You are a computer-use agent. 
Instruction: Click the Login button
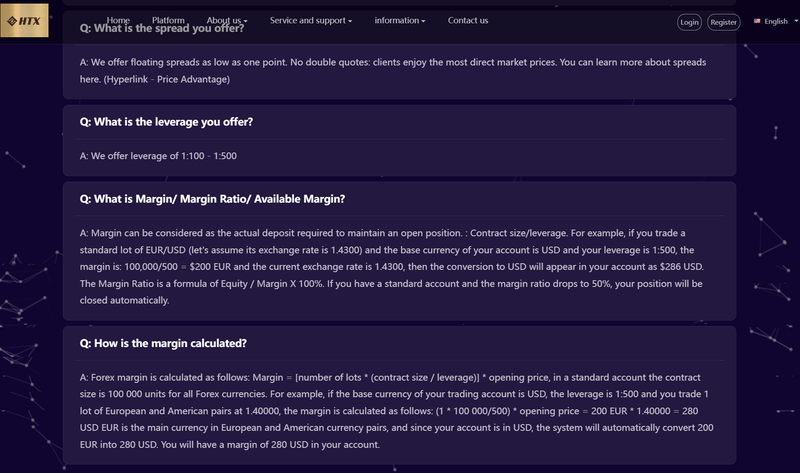pyautogui.click(x=689, y=22)
